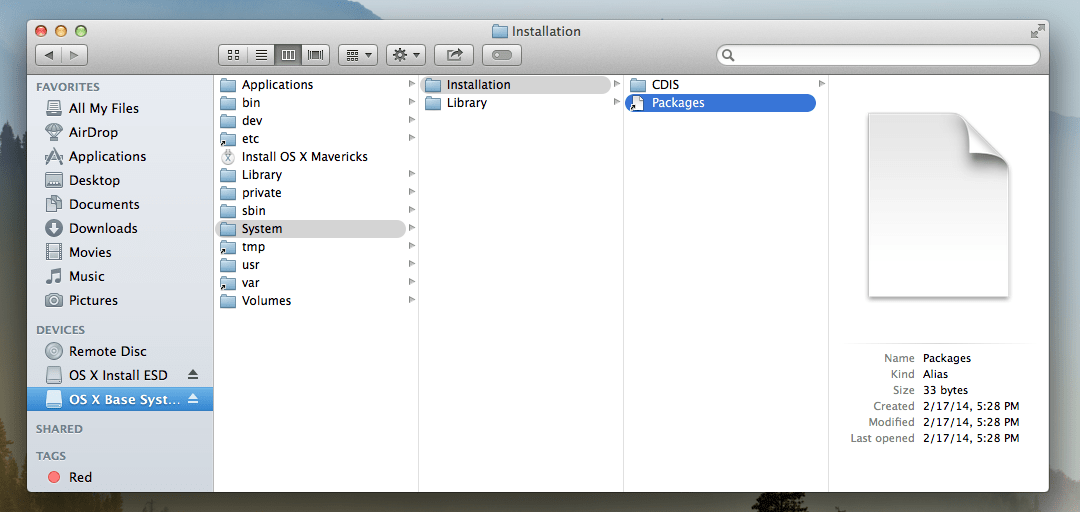Select the System folder

click(x=310, y=229)
